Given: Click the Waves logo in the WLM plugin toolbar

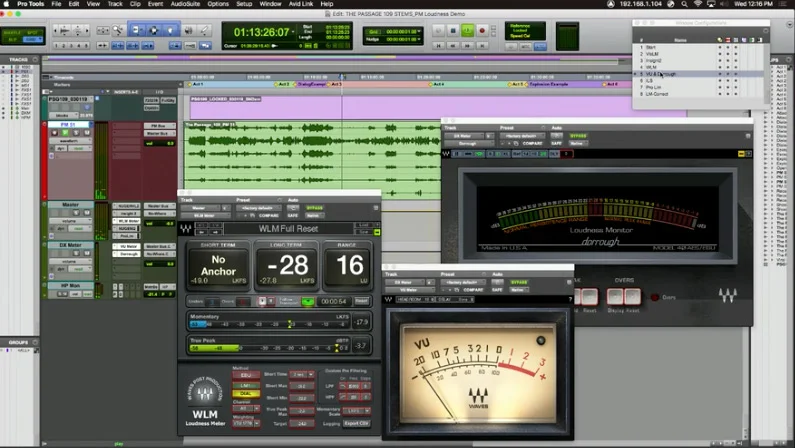Looking at the screenshot, I should 186,229.
